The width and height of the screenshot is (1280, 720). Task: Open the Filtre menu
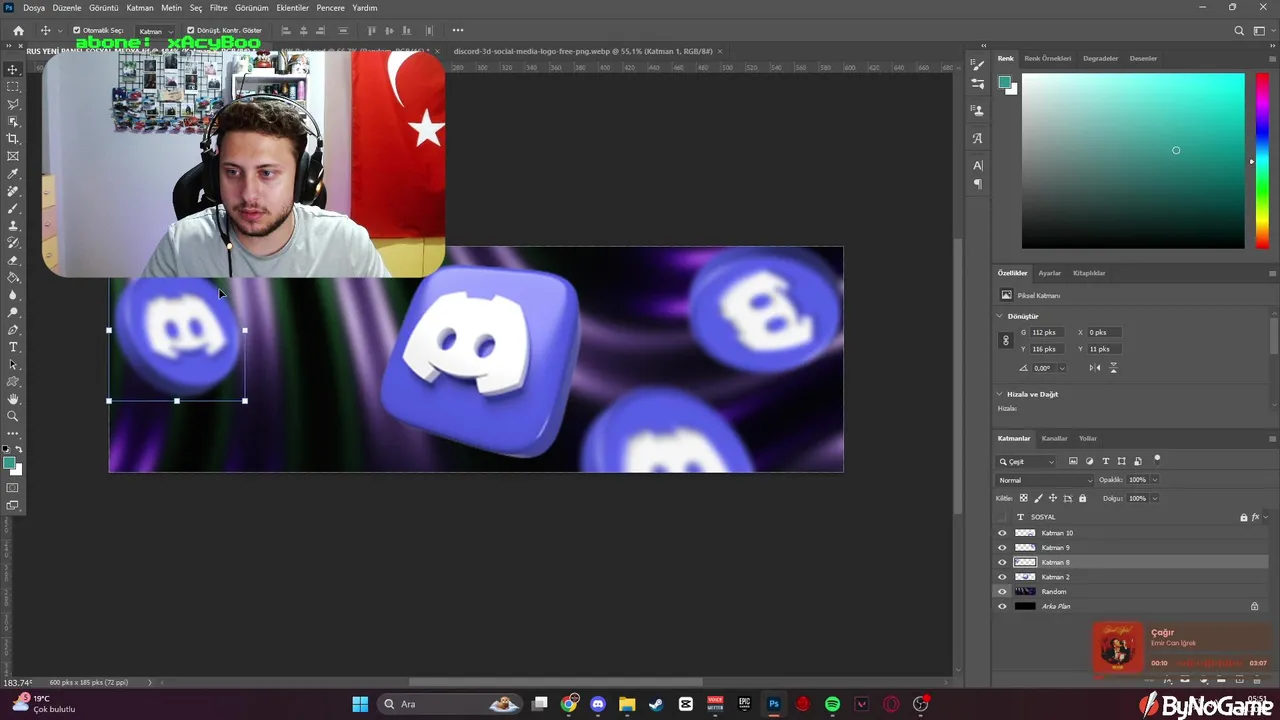point(218,7)
